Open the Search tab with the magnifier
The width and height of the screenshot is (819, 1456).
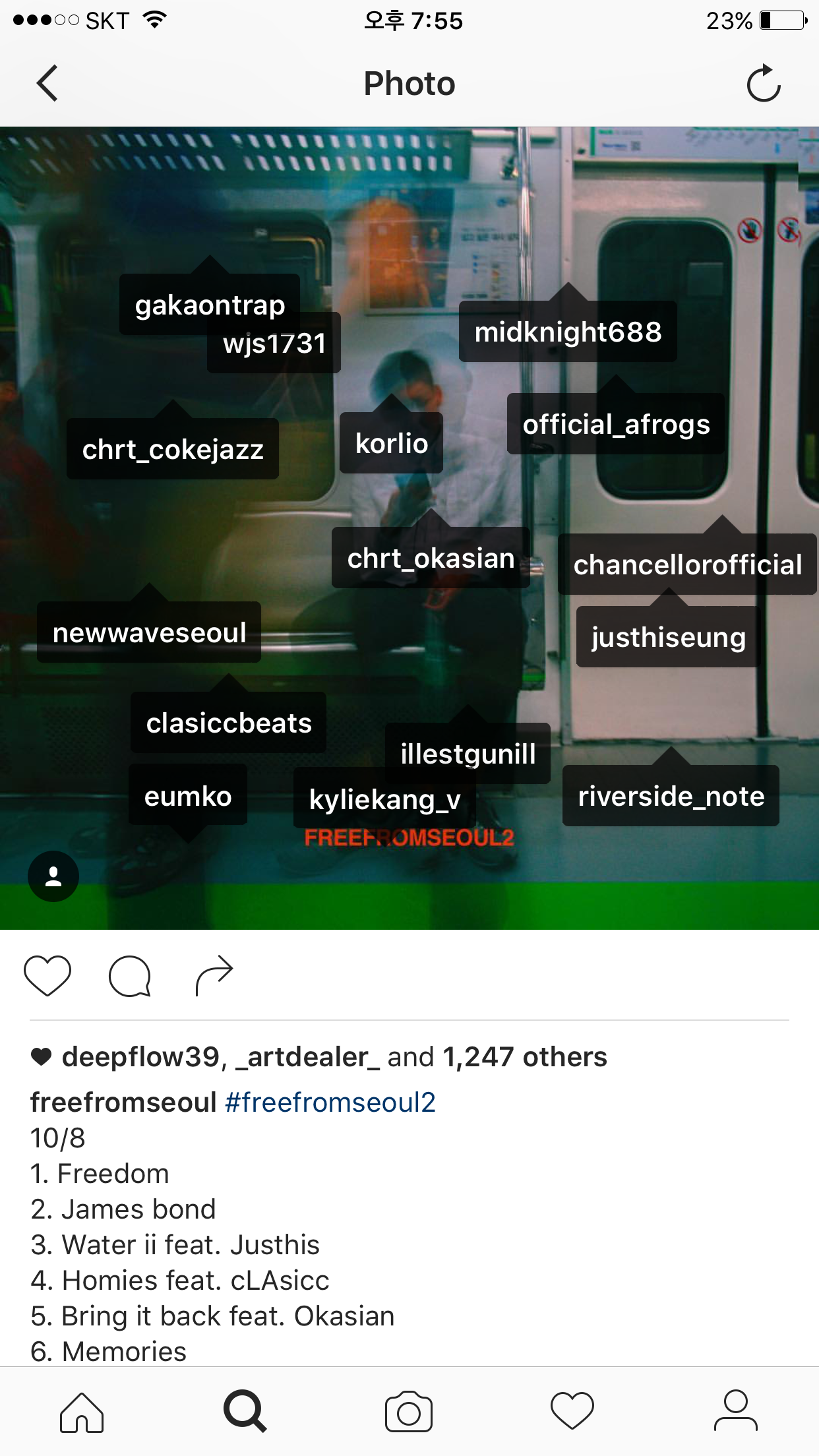click(245, 1411)
